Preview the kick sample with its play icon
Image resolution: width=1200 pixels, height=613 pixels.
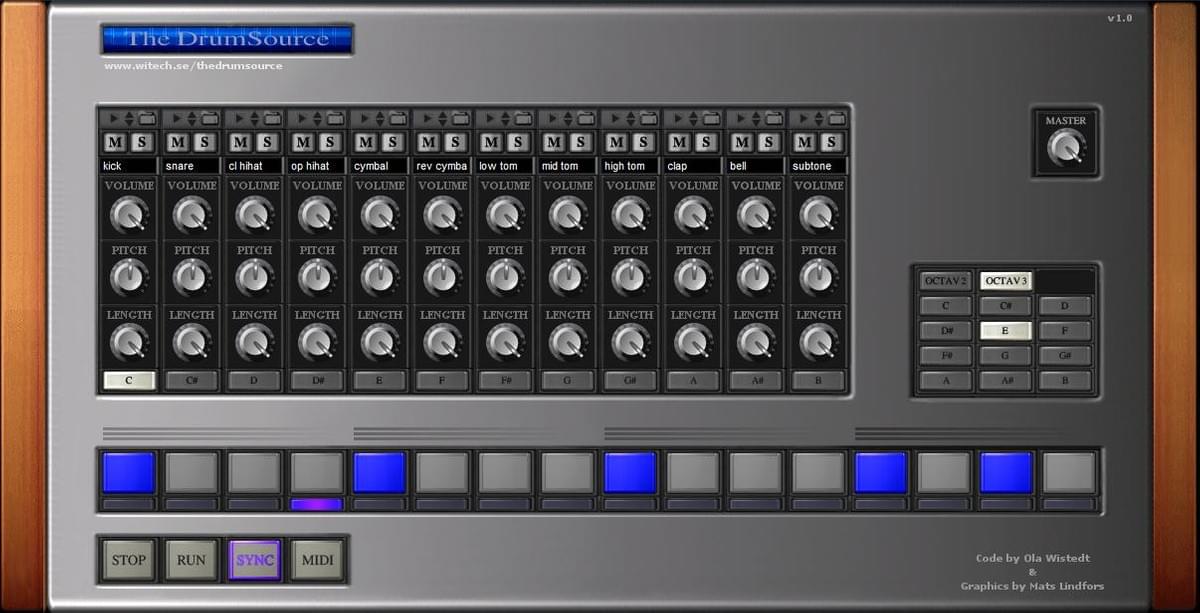[113, 117]
